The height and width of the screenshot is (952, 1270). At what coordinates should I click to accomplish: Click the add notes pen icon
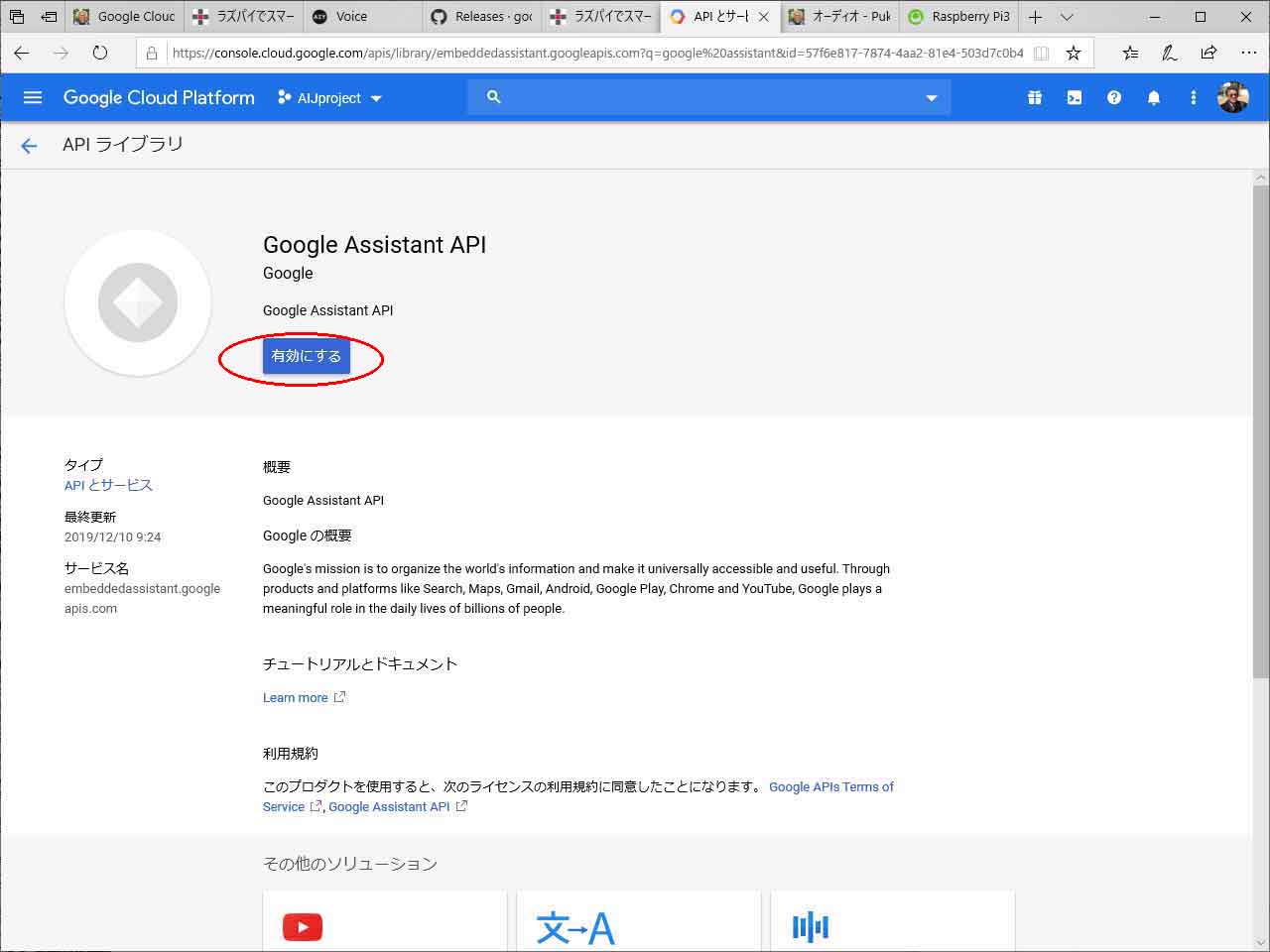point(1170,54)
